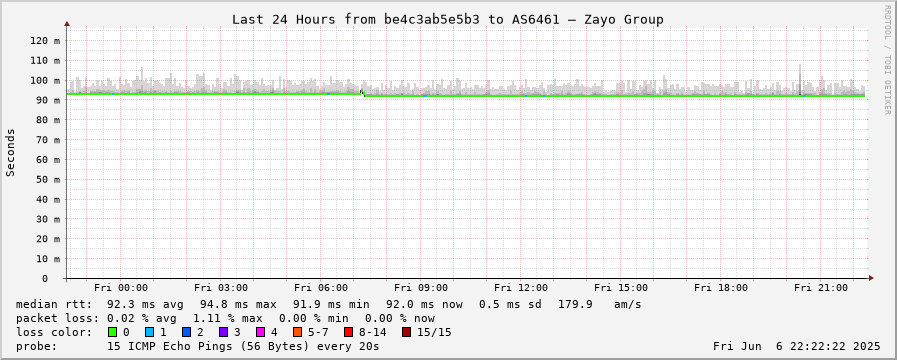Click the green loss color 0 swatch
This screenshot has height=360, width=897.
(112, 332)
